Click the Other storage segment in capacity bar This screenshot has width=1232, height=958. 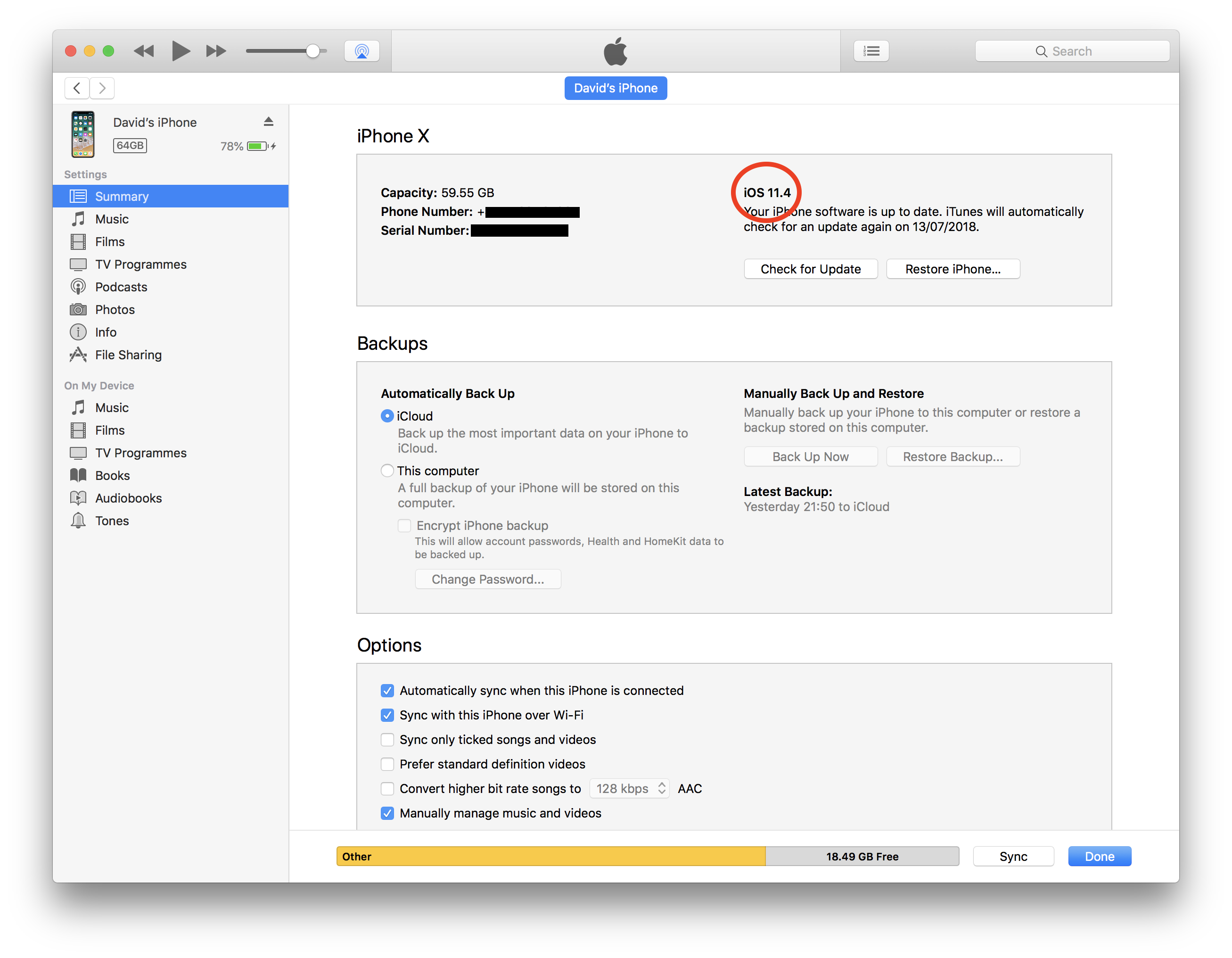click(550, 857)
